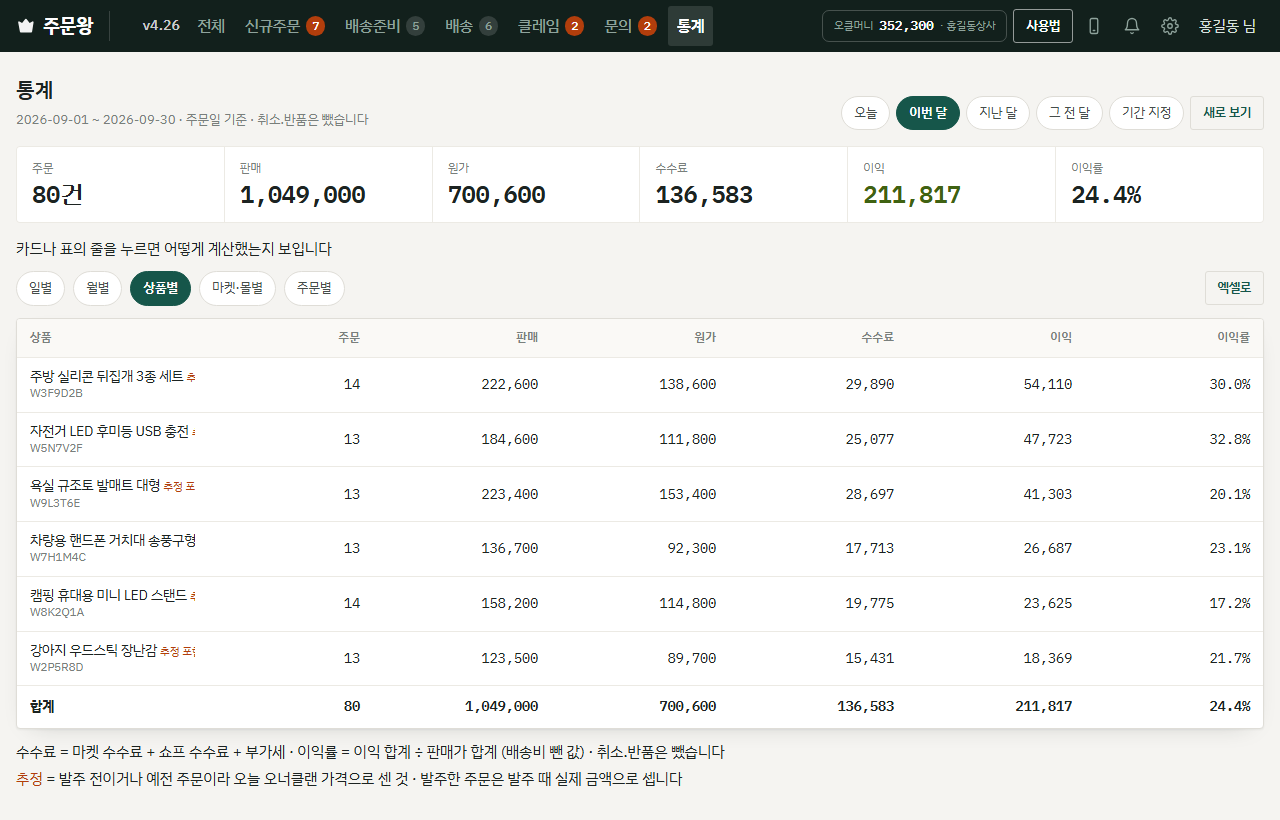The height and width of the screenshot is (820, 1280).
Task: Click the 오너머니 352,300 balance box
Action: click(914, 26)
